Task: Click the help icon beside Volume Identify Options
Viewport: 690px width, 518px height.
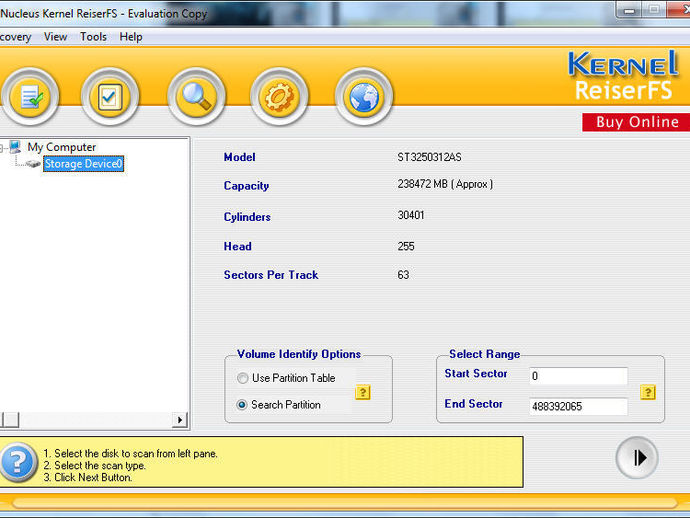Action: [x=363, y=392]
